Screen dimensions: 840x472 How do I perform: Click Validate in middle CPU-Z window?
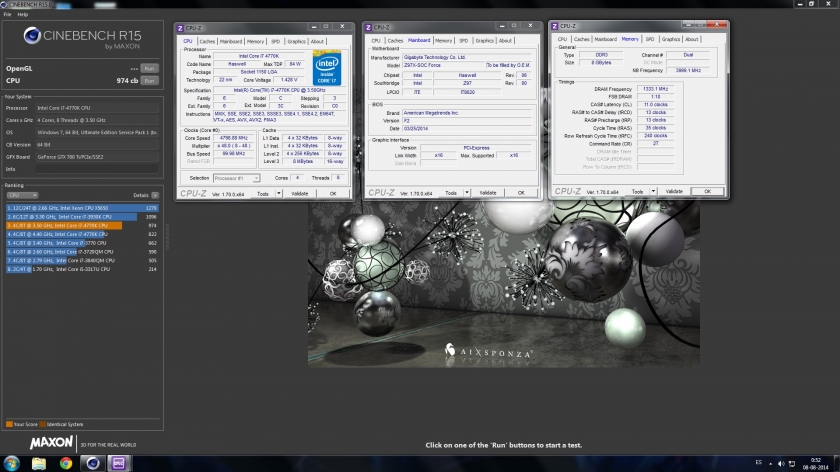point(488,193)
